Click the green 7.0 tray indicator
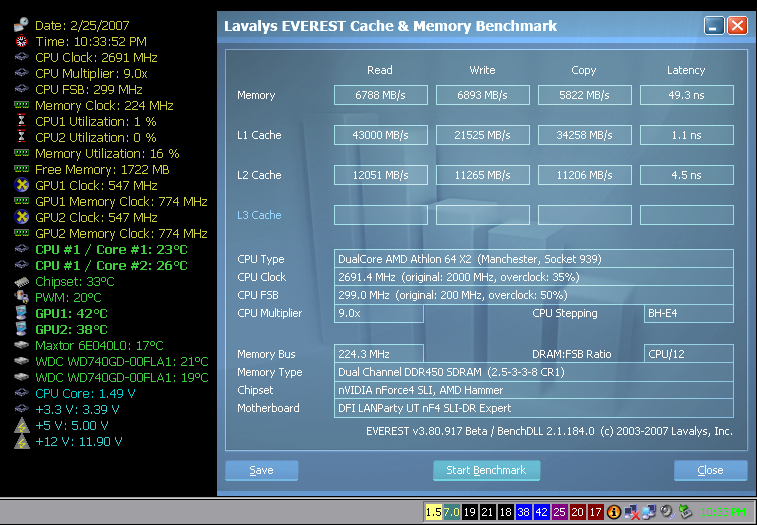Viewport: 757px width, 525px height. click(451, 512)
